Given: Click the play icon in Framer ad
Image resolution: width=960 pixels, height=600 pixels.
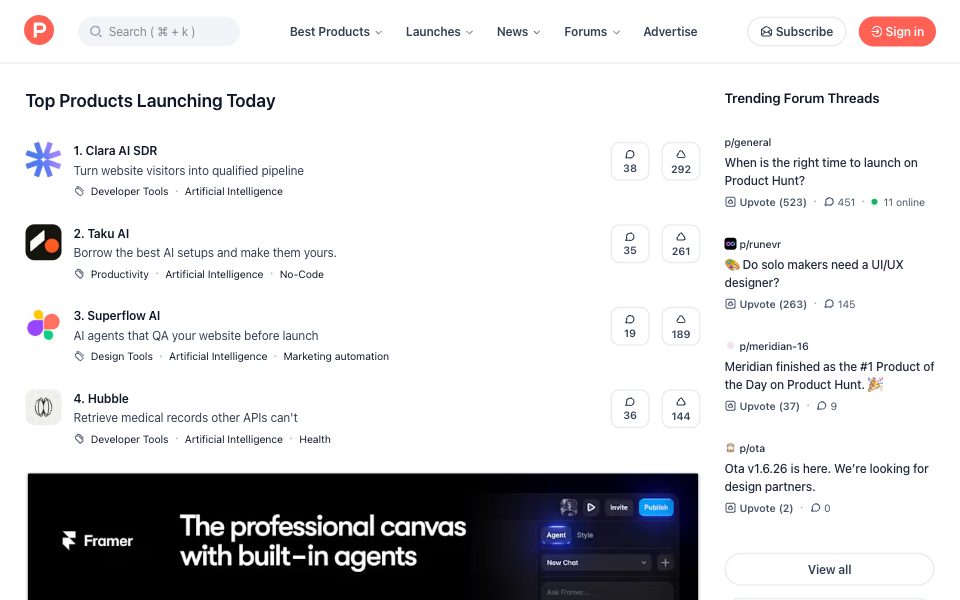Looking at the screenshot, I should click(x=591, y=507).
